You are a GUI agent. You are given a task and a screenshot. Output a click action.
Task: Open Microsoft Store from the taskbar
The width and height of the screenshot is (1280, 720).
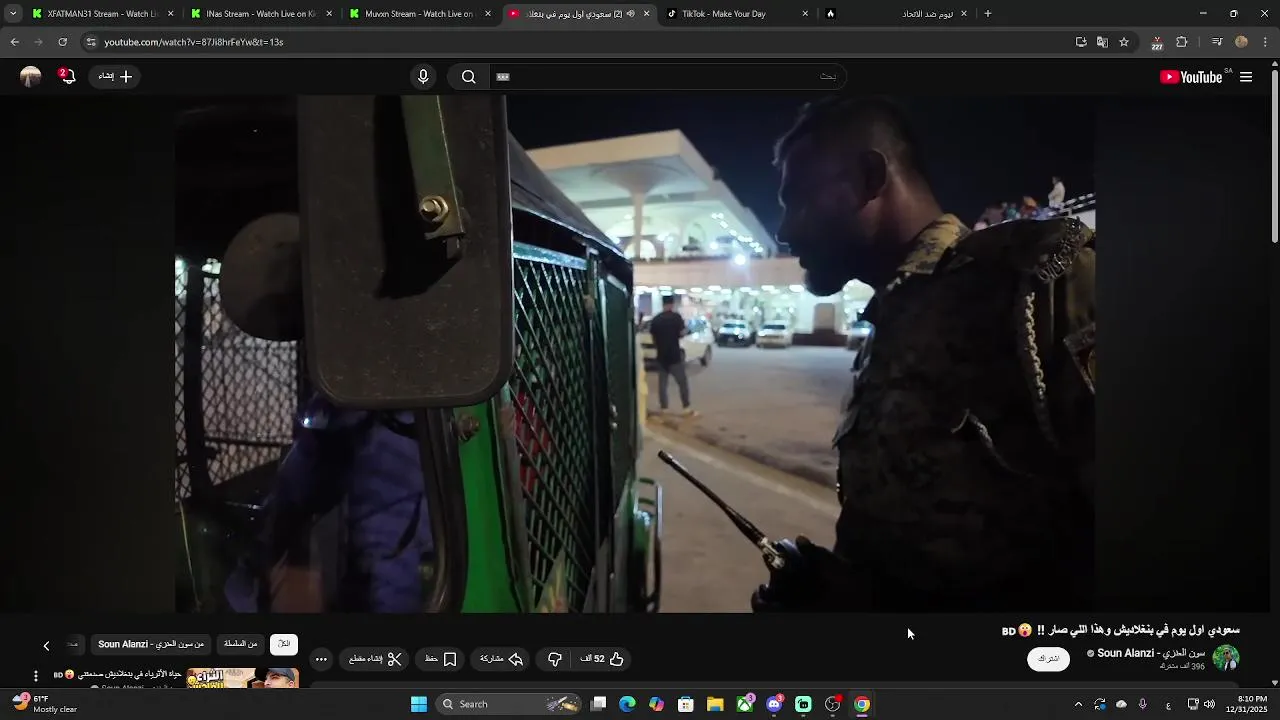(686, 704)
